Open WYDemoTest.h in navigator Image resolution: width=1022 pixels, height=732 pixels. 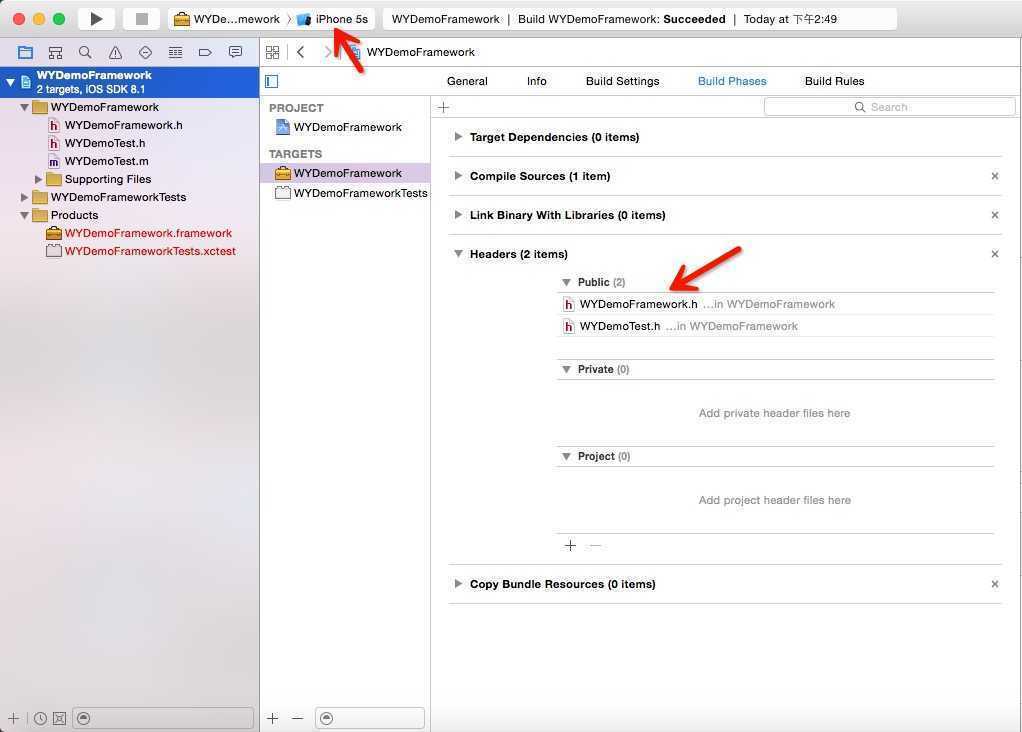click(104, 143)
